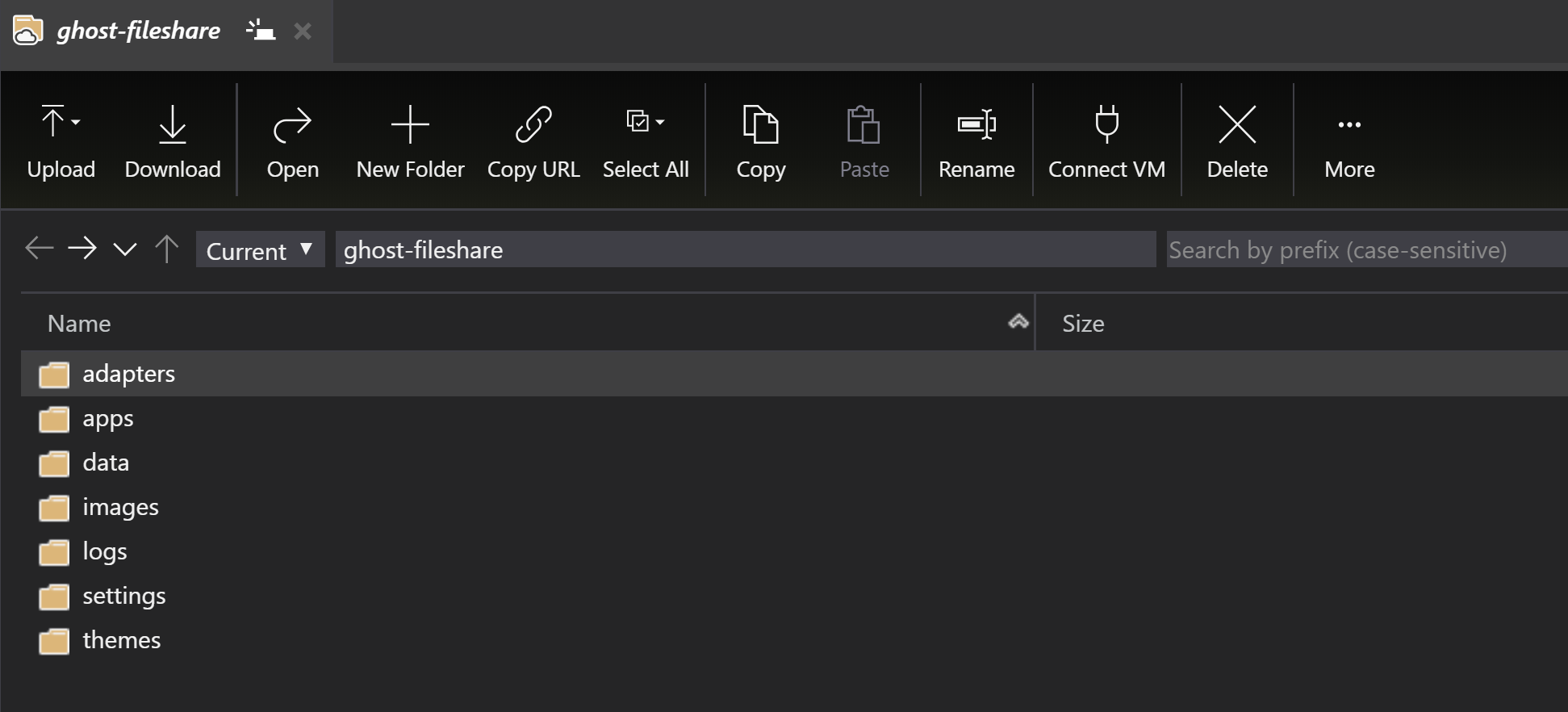Create a New Folder
Image resolution: width=1568 pixels, height=712 pixels.
[x=410, y=141]
